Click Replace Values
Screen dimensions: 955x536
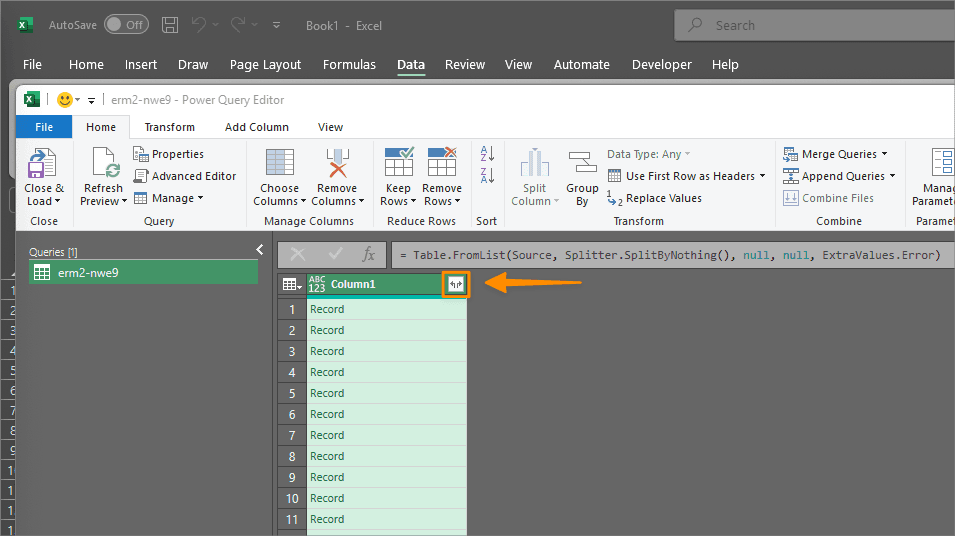654,198
